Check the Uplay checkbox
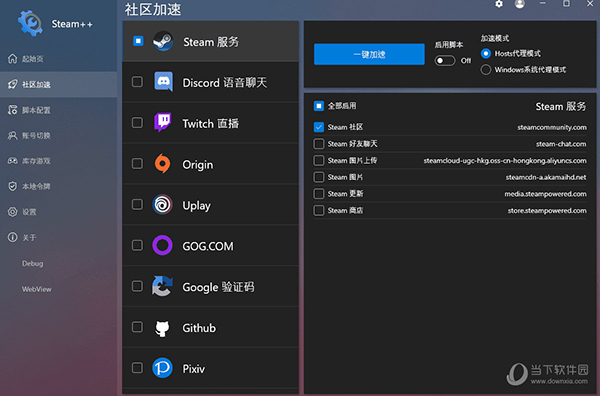The width and height of the screenshot is (600, 396). 137,204
